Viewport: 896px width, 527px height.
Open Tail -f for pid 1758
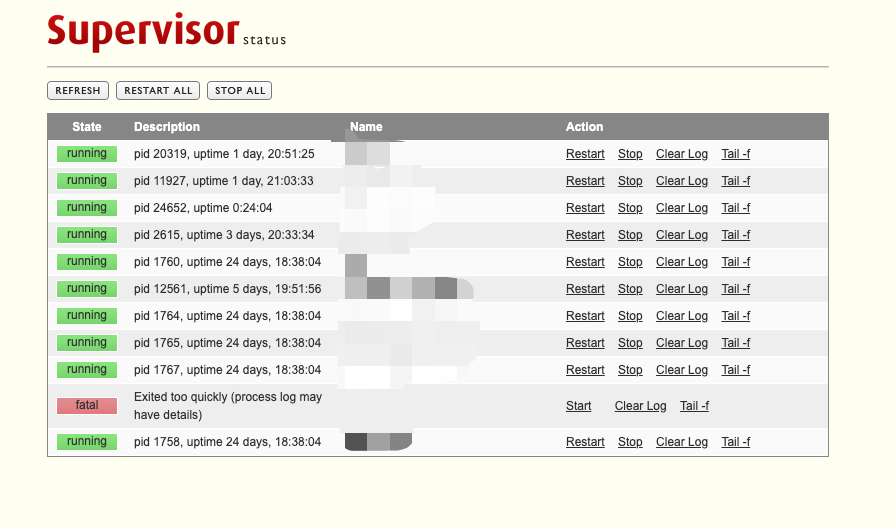click(x=735, y=442)
